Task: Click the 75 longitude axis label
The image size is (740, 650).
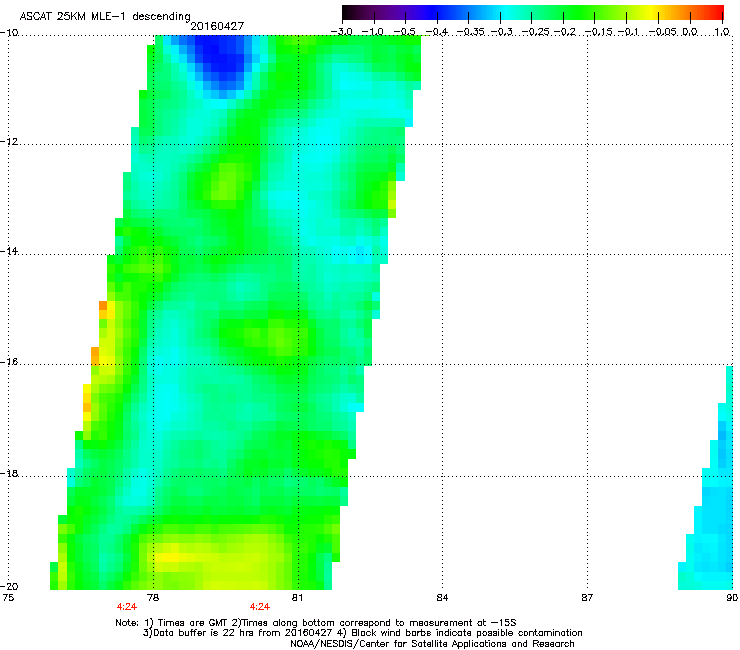Action: point(8,598)
